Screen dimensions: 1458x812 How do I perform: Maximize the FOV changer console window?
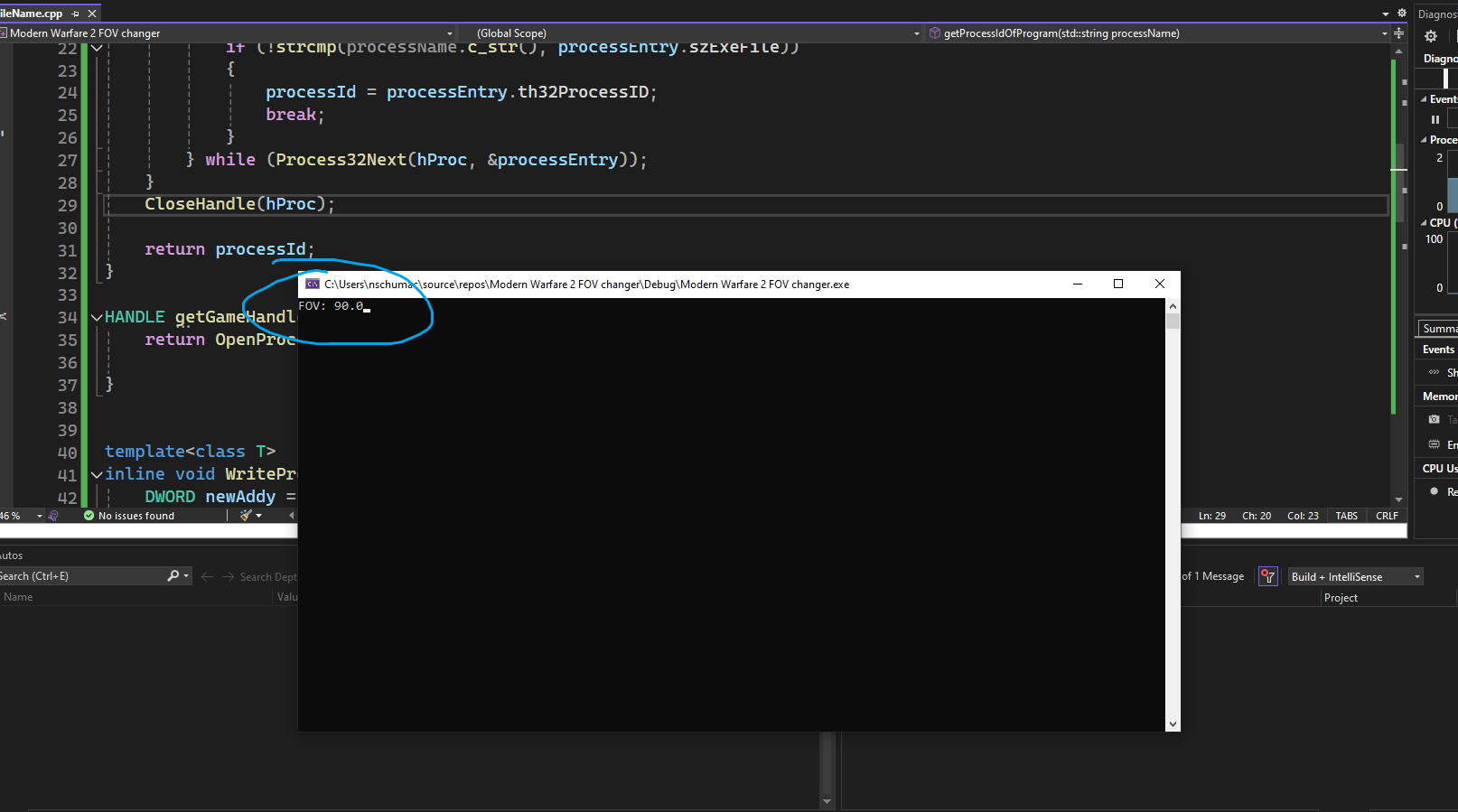coord(1118,284)
